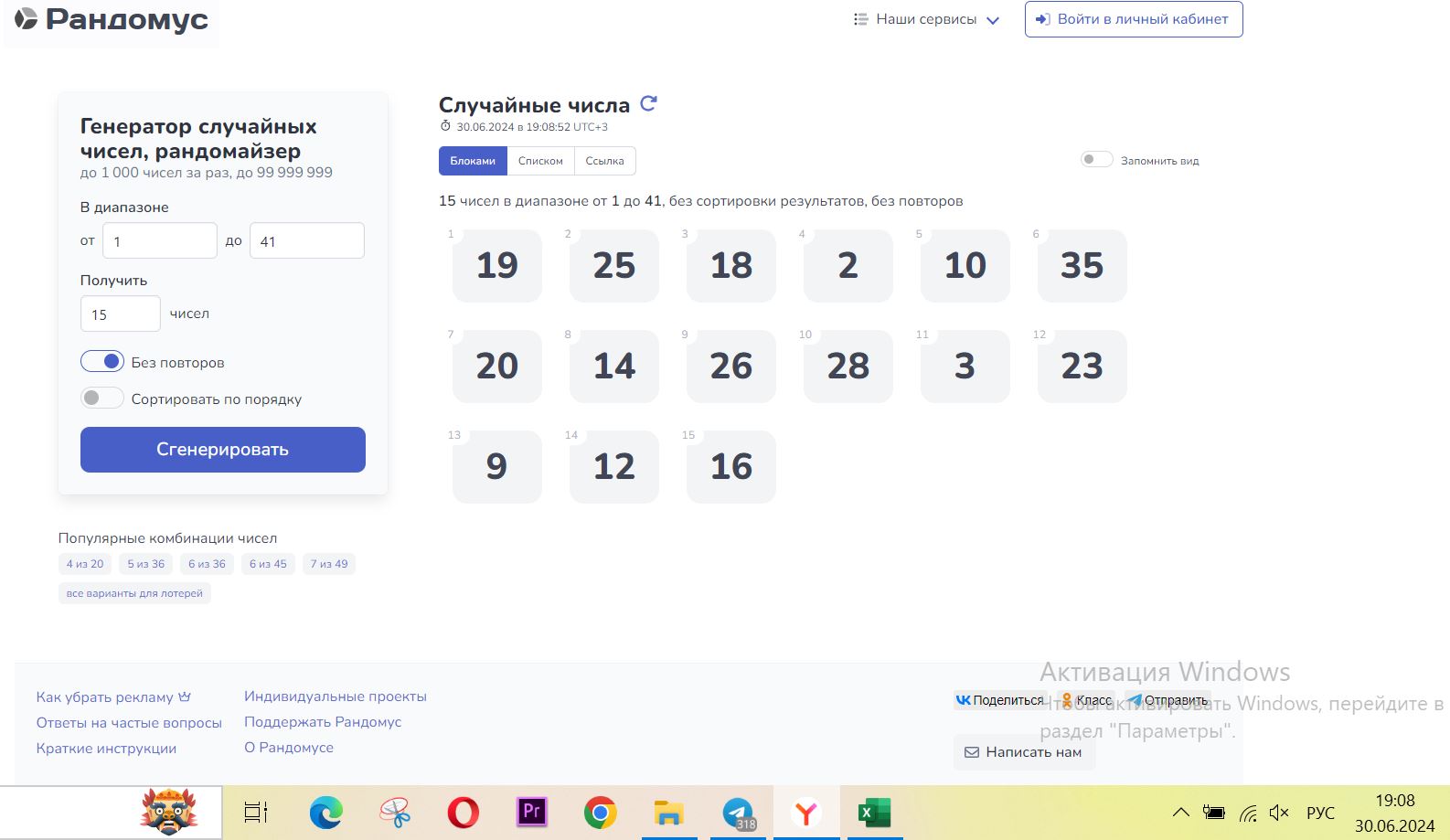1450x840 pixels.
Task: Switch to Yandex Browser on the taskbar
Action: 806,812
